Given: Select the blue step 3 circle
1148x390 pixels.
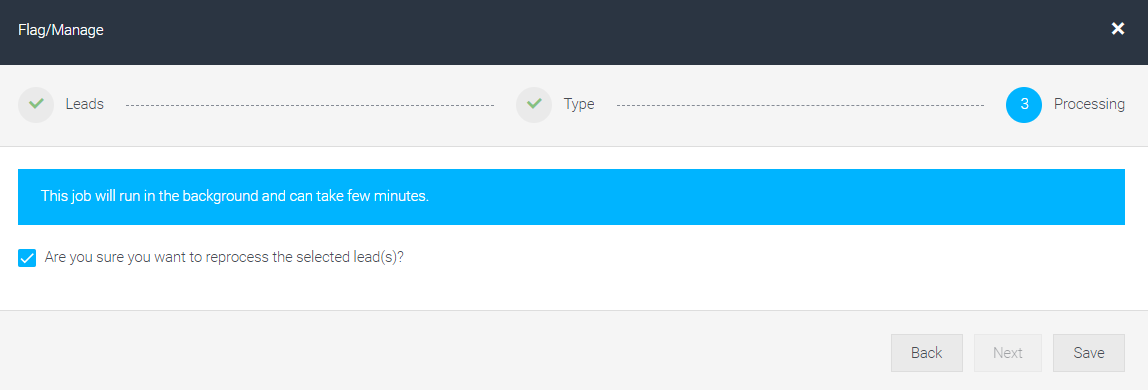Looking at the screenshot, I should point(1024,105).
